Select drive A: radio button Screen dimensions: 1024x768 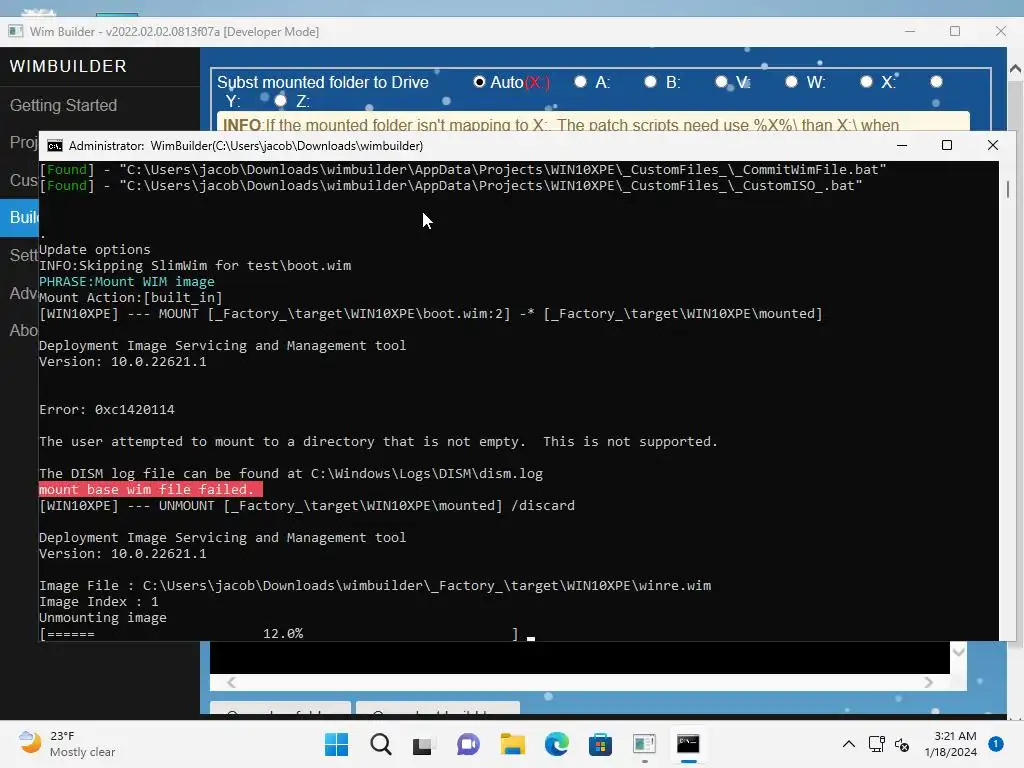tap(580, 82)
